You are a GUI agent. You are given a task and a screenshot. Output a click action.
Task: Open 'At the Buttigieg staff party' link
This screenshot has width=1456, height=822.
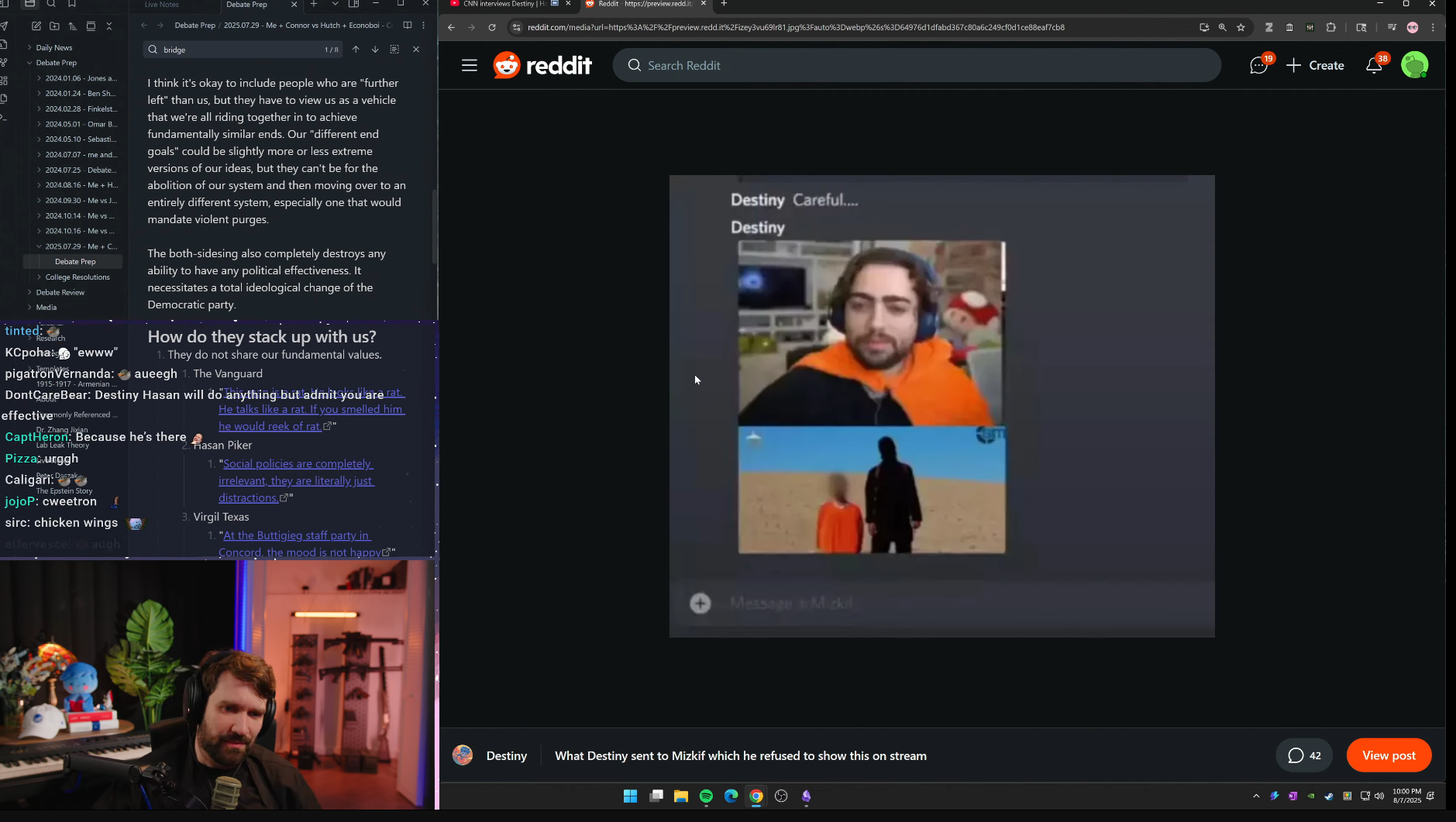pyautogui.click(x=301, y=544)
